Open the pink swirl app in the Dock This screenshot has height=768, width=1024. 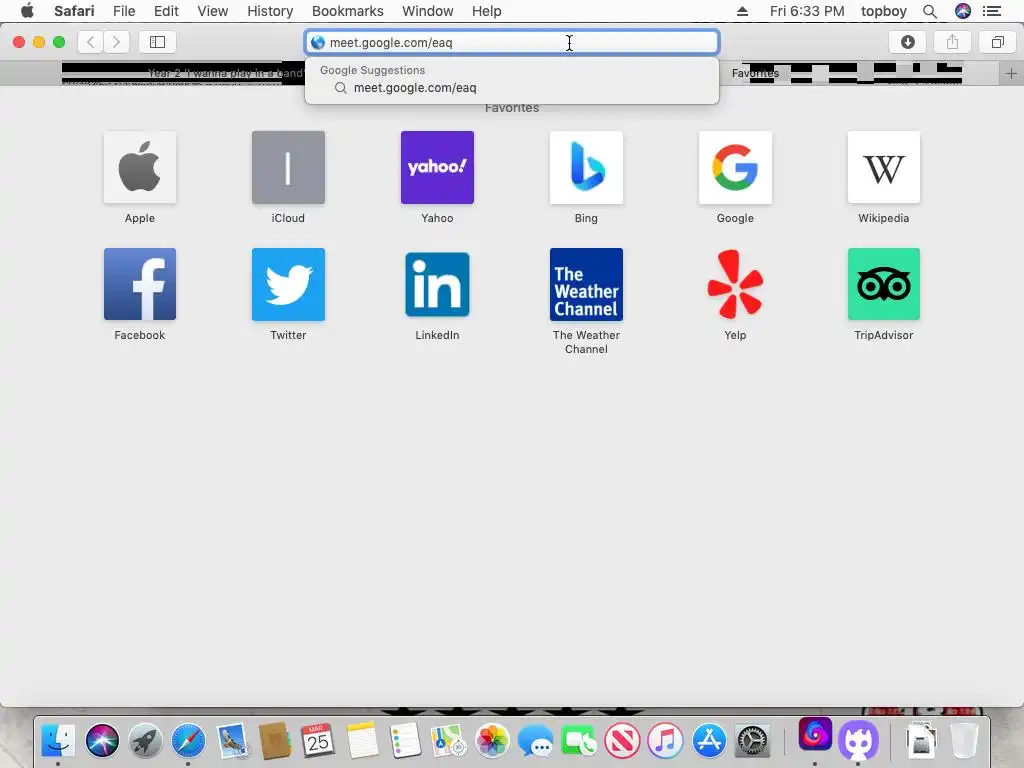click(x=815, y=735)
